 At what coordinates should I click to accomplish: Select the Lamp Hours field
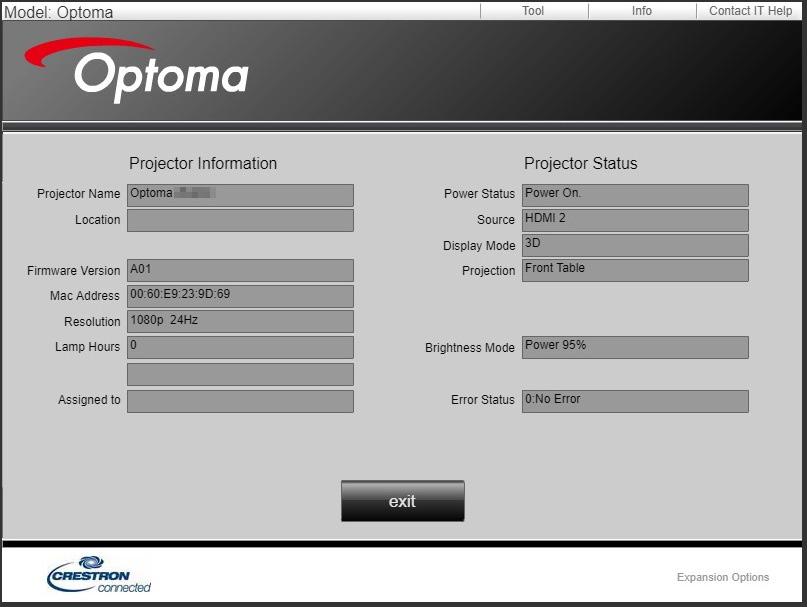(240, 347)
